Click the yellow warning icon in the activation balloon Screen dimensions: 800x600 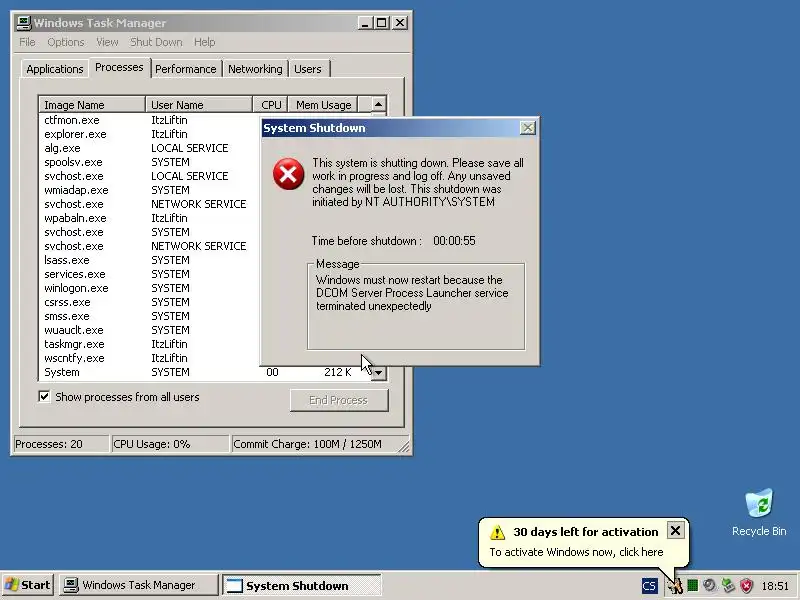tap(497, 532)
